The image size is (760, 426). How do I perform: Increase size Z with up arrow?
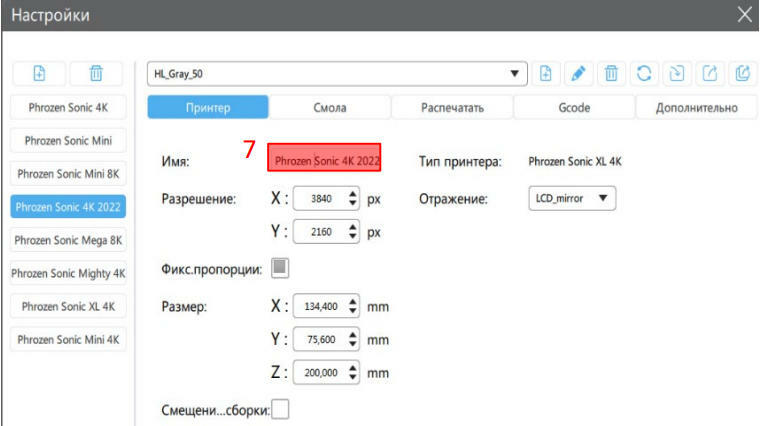point(353,367)
